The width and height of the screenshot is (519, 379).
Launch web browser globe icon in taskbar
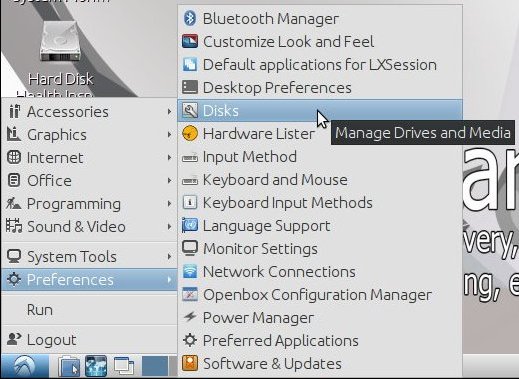tap(96, 366)
